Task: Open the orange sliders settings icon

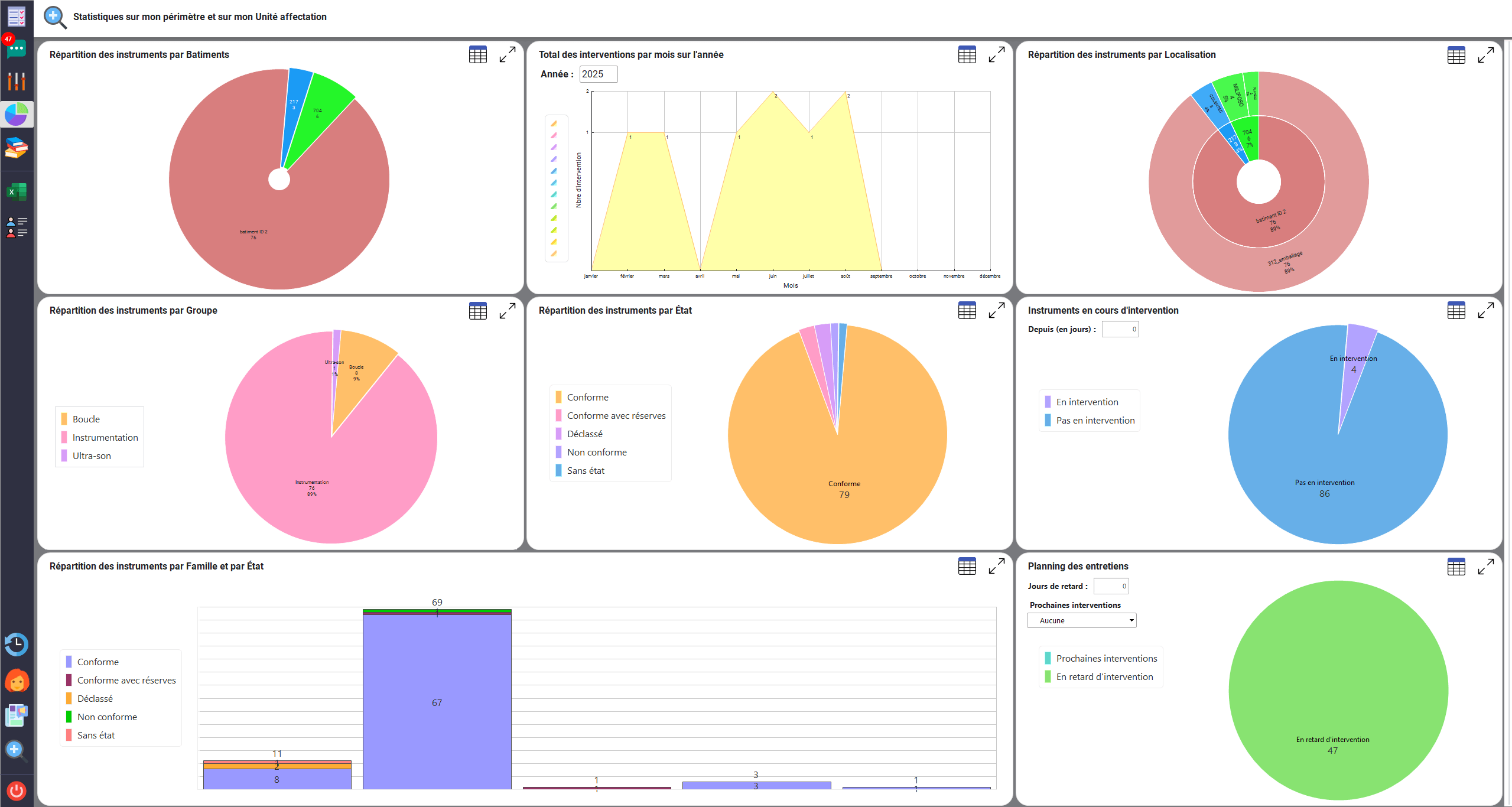Action: coord(16,82)
